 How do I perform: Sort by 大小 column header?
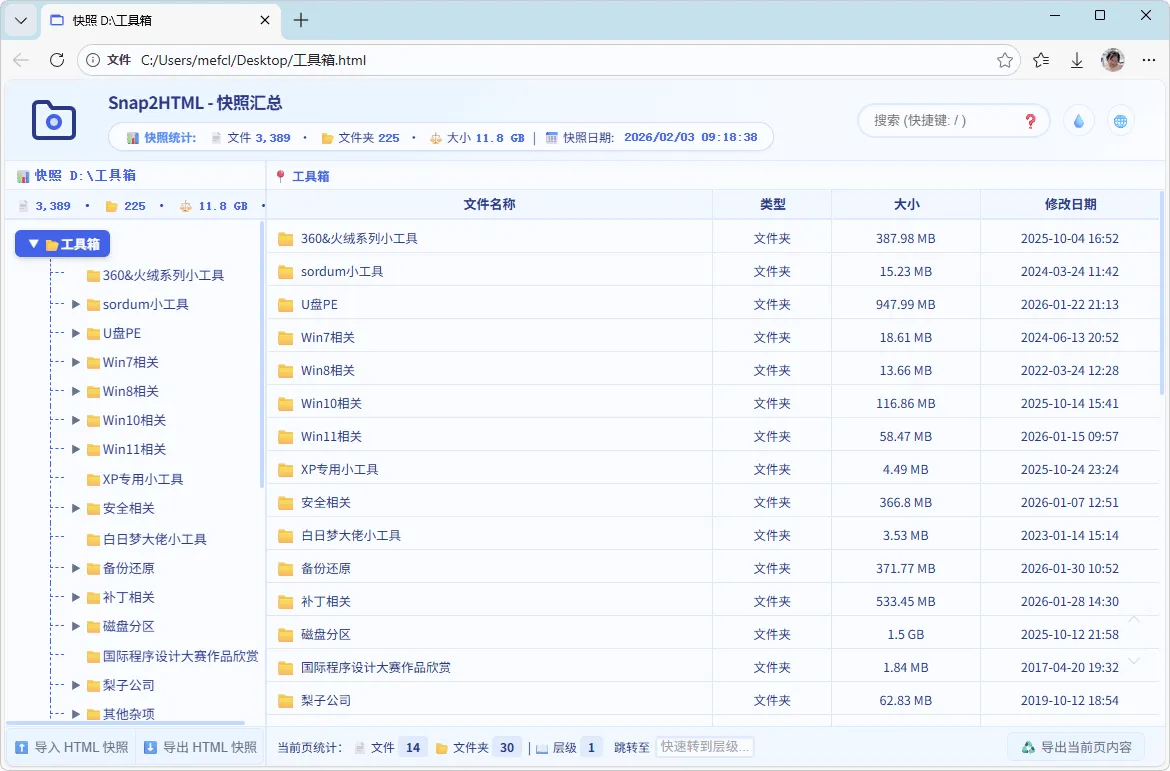click(x=906, y=204)
